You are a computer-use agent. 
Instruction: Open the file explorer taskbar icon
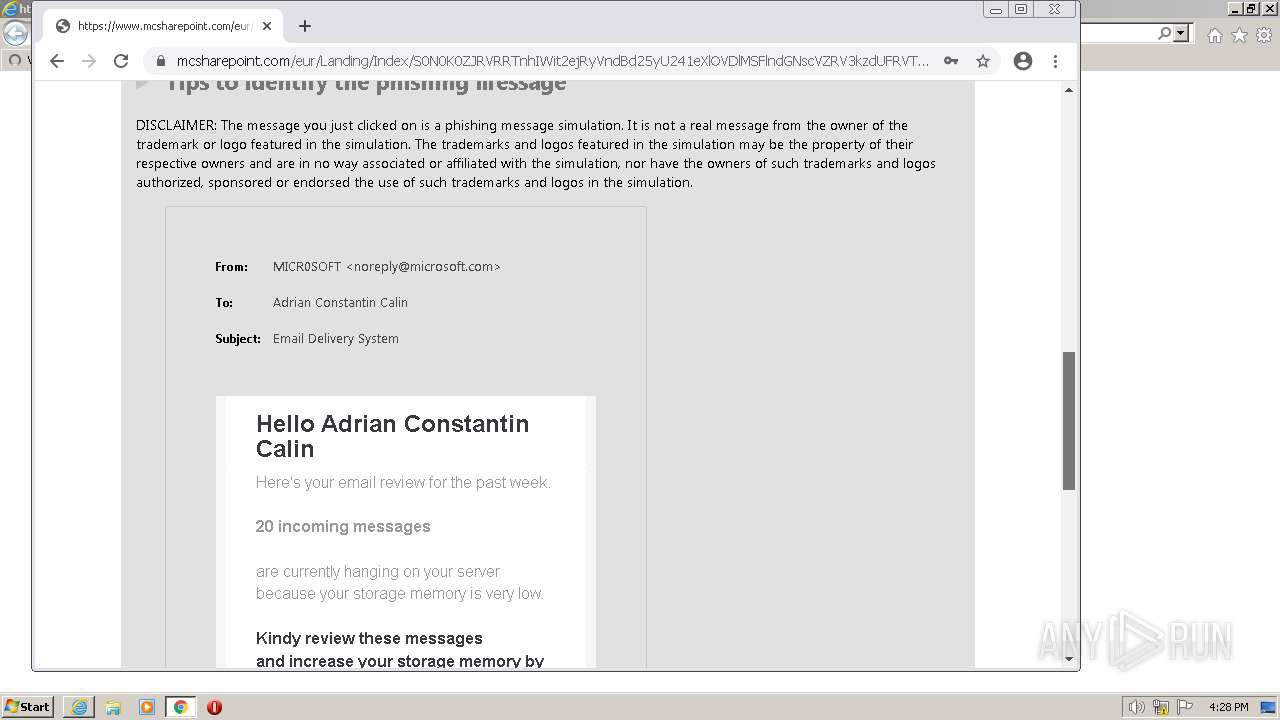click(113, 707)
